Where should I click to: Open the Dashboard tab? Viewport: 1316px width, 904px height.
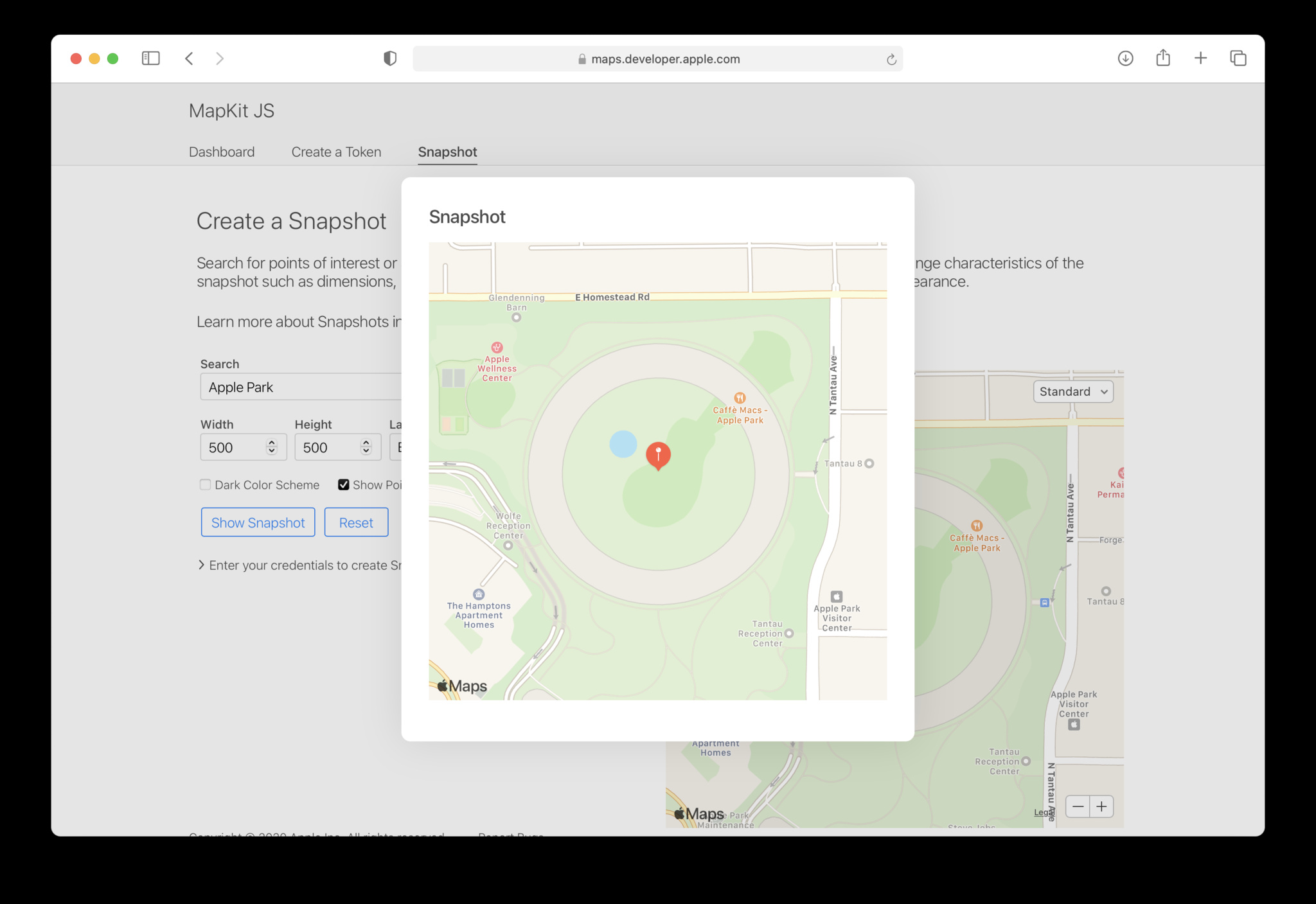(x=222, y=152)
